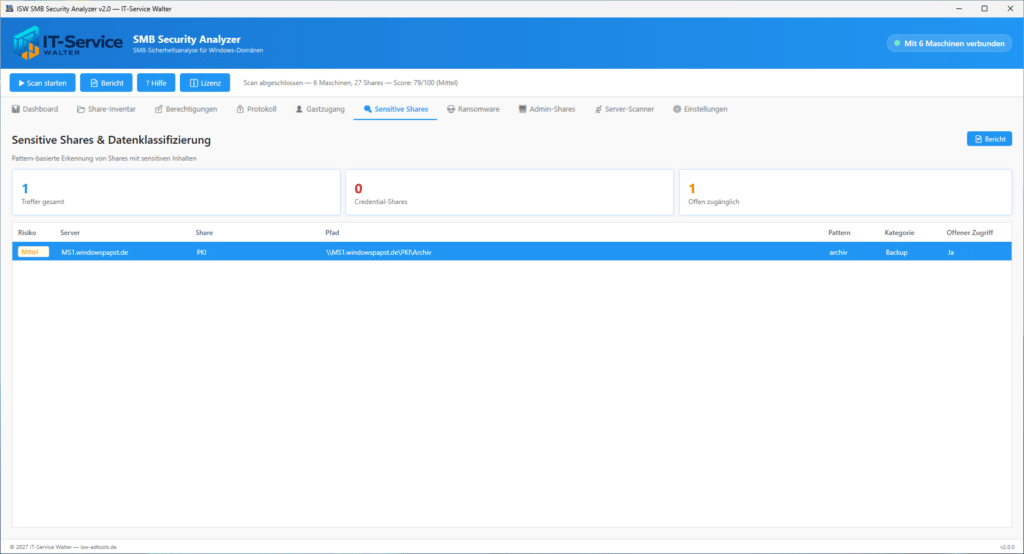Select the Gastzugang tab
The image size is (1024, 554).
pos(320,109)
